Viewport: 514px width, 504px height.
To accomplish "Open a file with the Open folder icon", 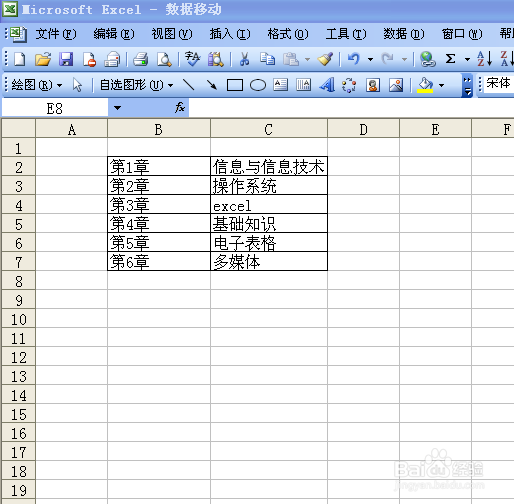I will 43,59.
